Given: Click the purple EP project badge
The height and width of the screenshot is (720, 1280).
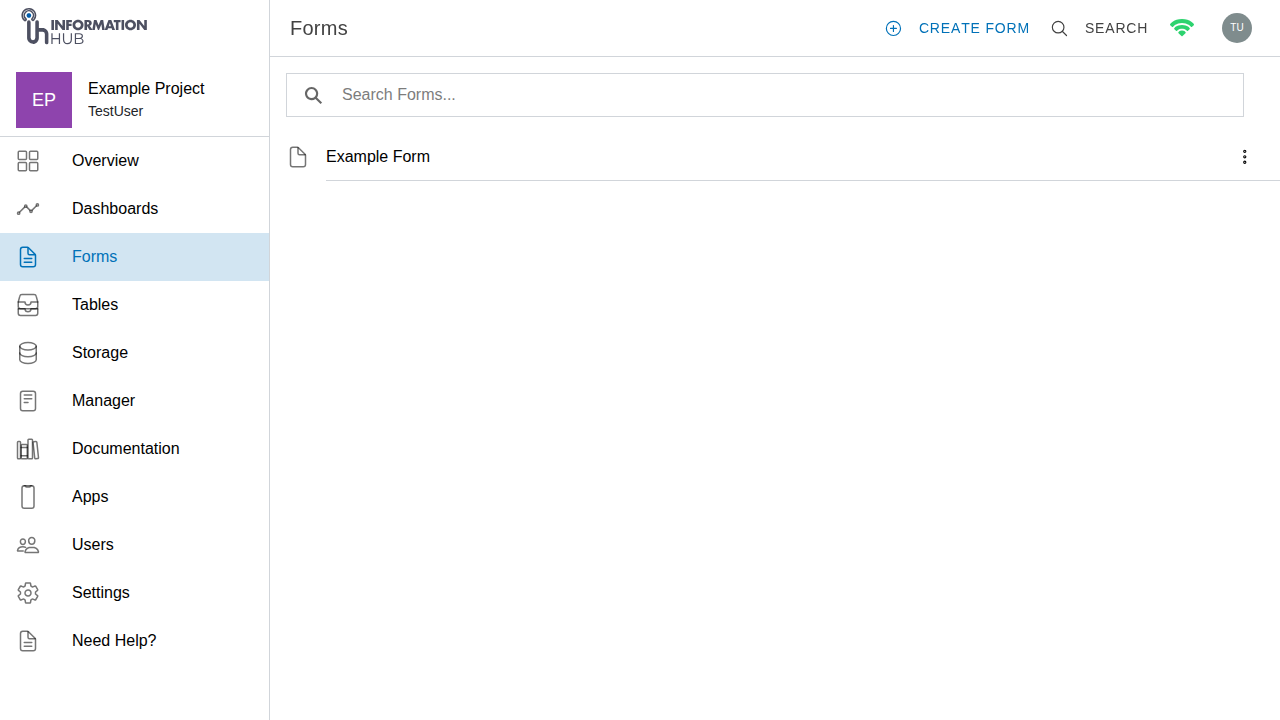Looking at the screenshot, I should pos(44,100).
